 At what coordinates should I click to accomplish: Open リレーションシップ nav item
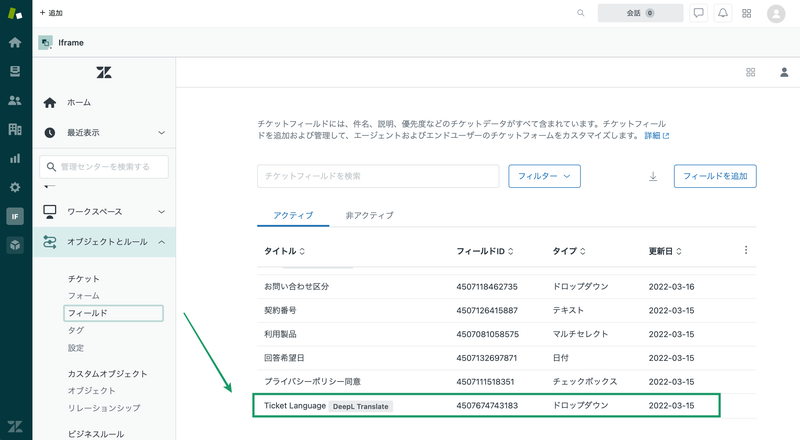[x=104, y=408]
